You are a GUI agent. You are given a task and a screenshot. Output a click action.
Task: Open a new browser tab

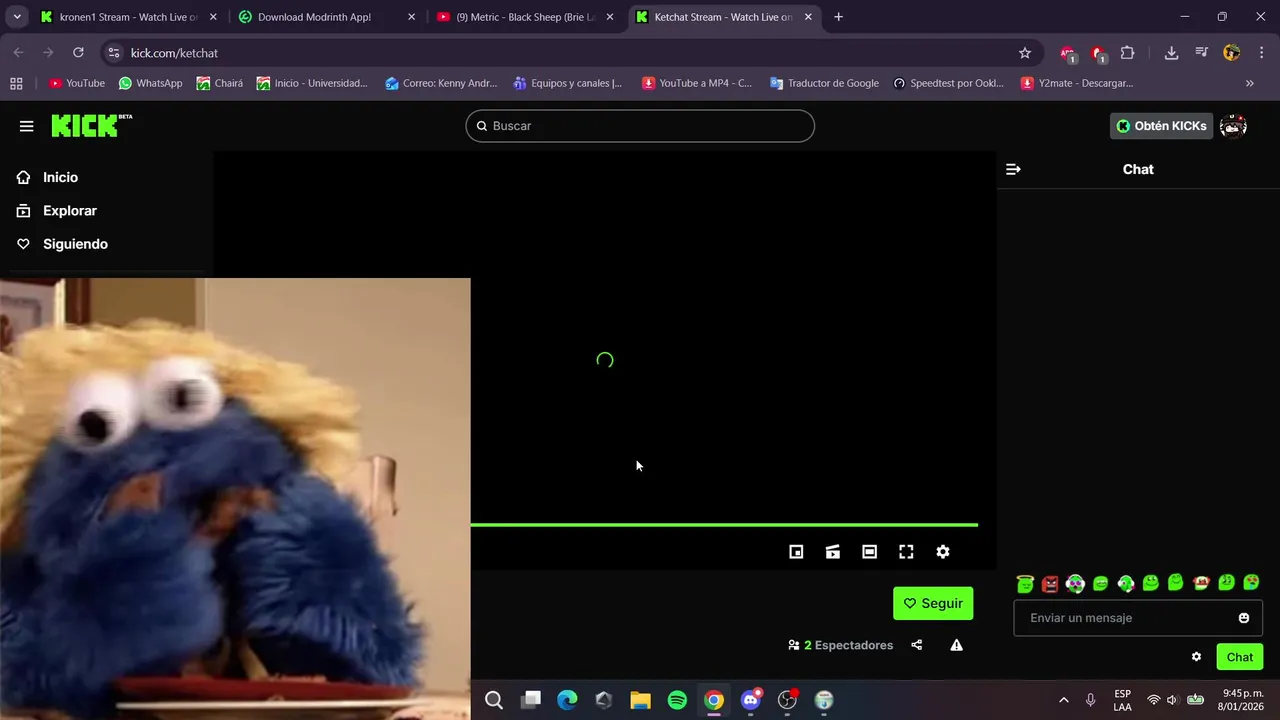(838, 17)
